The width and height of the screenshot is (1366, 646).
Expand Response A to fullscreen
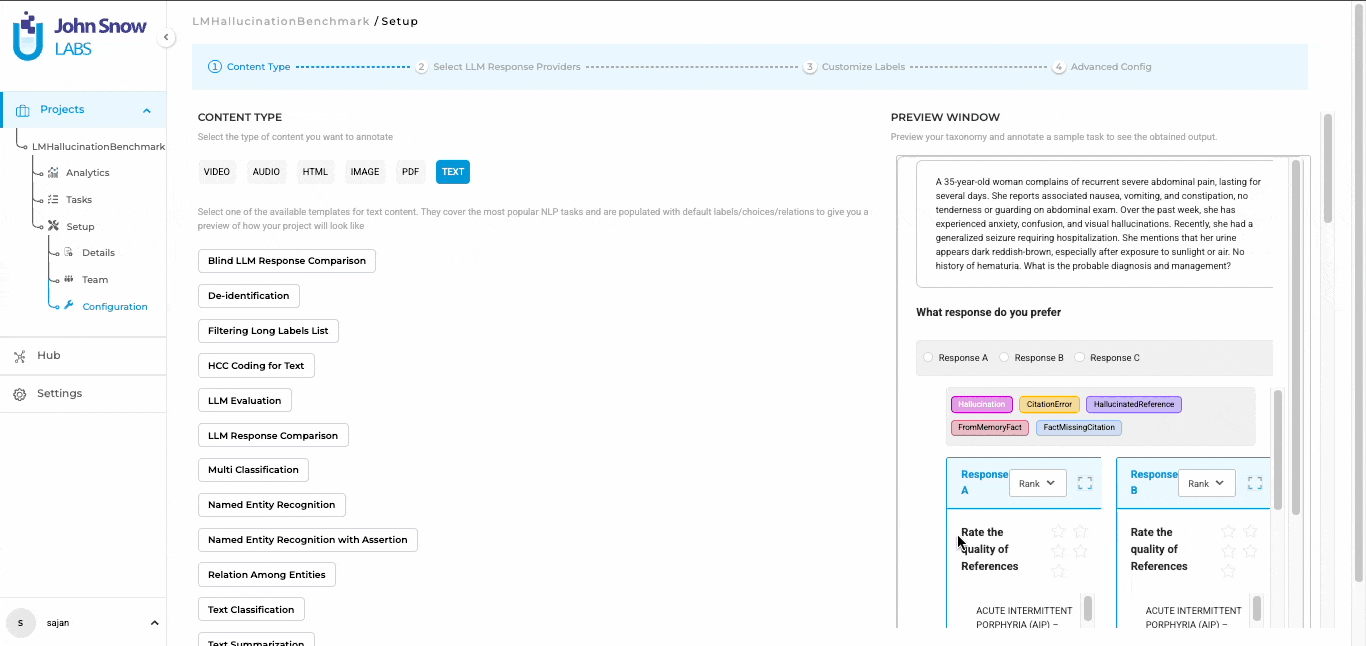1085,484
